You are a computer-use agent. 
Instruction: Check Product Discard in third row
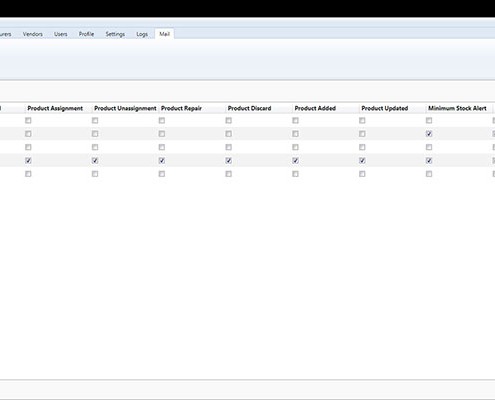point(228,147)
